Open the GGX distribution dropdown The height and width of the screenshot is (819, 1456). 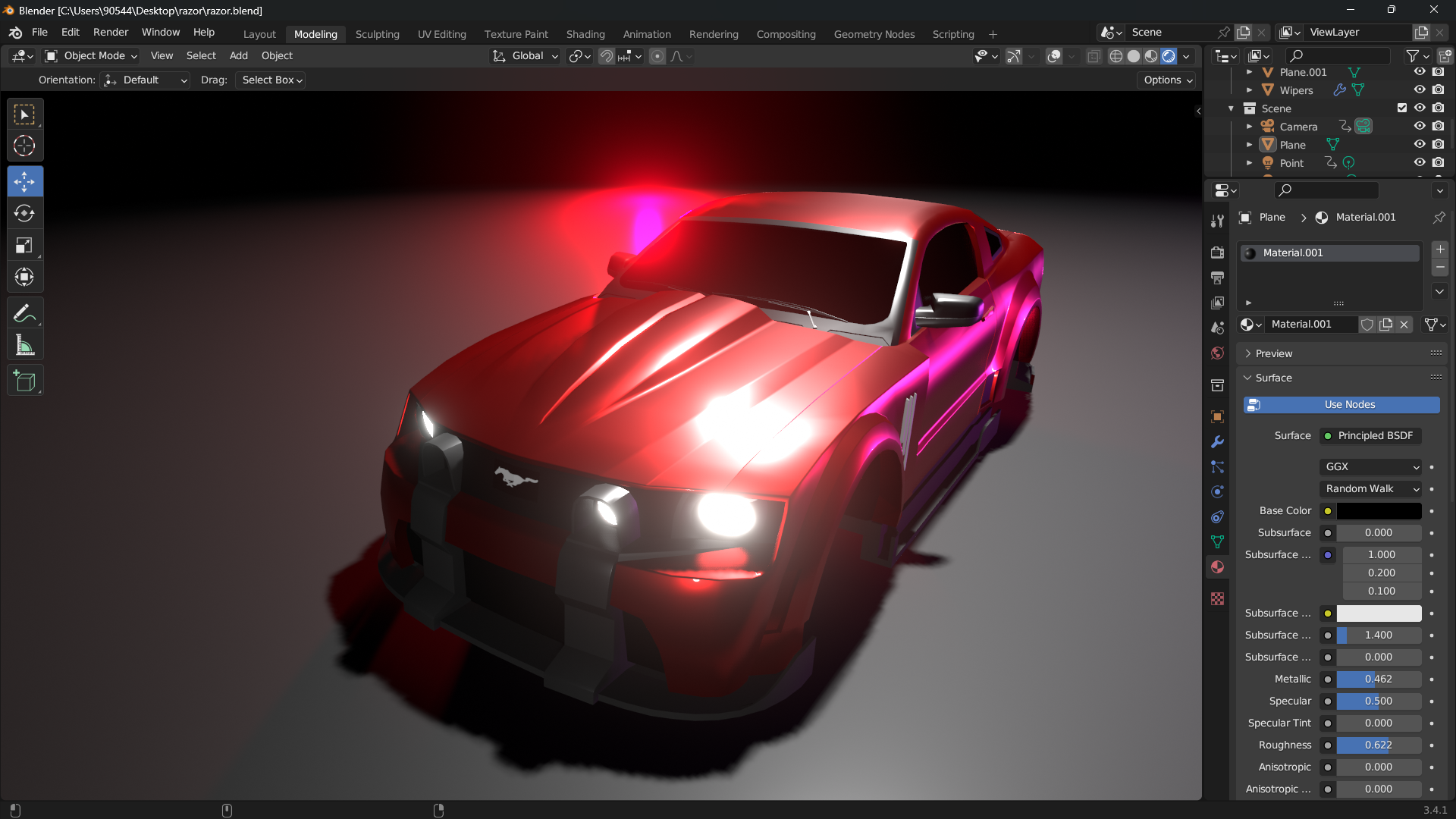(x=1371, y=467)
